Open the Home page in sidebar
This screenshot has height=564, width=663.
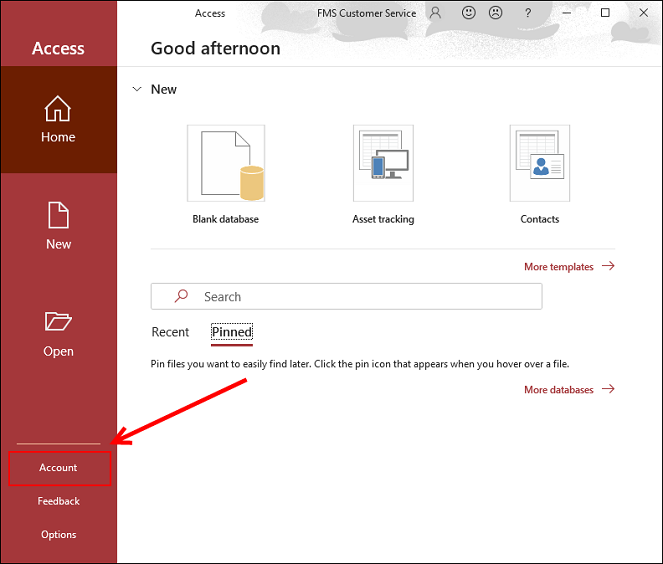58,119
